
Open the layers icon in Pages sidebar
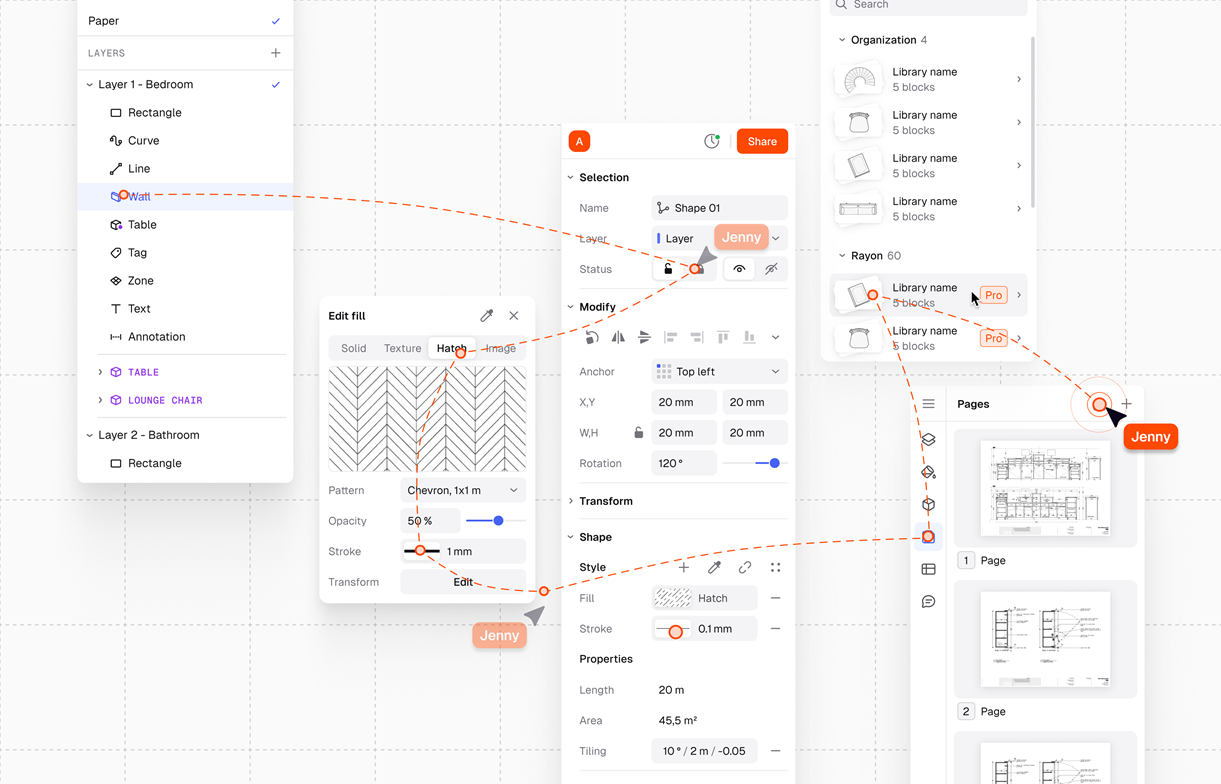(x=928, y=440)
